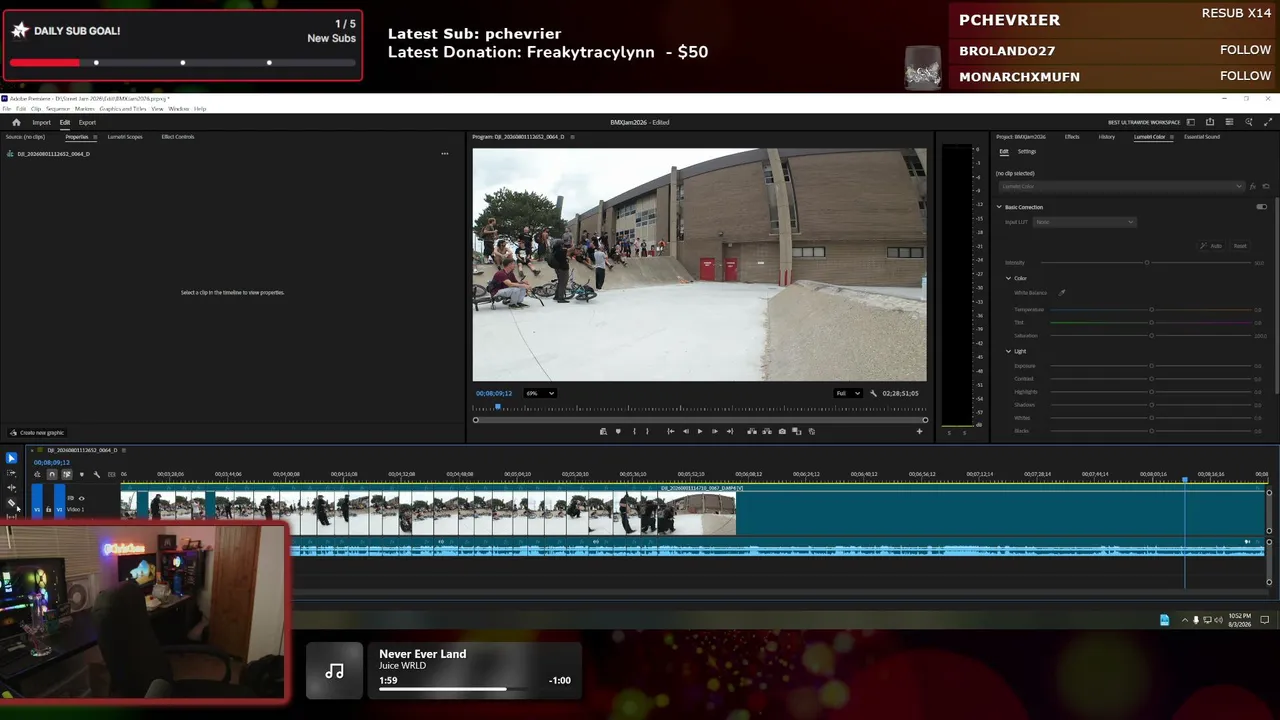Open the Lumetri Color effect selector dropdown
The width and height of the screenshot is (1280, 720).
coord(1122,186)
